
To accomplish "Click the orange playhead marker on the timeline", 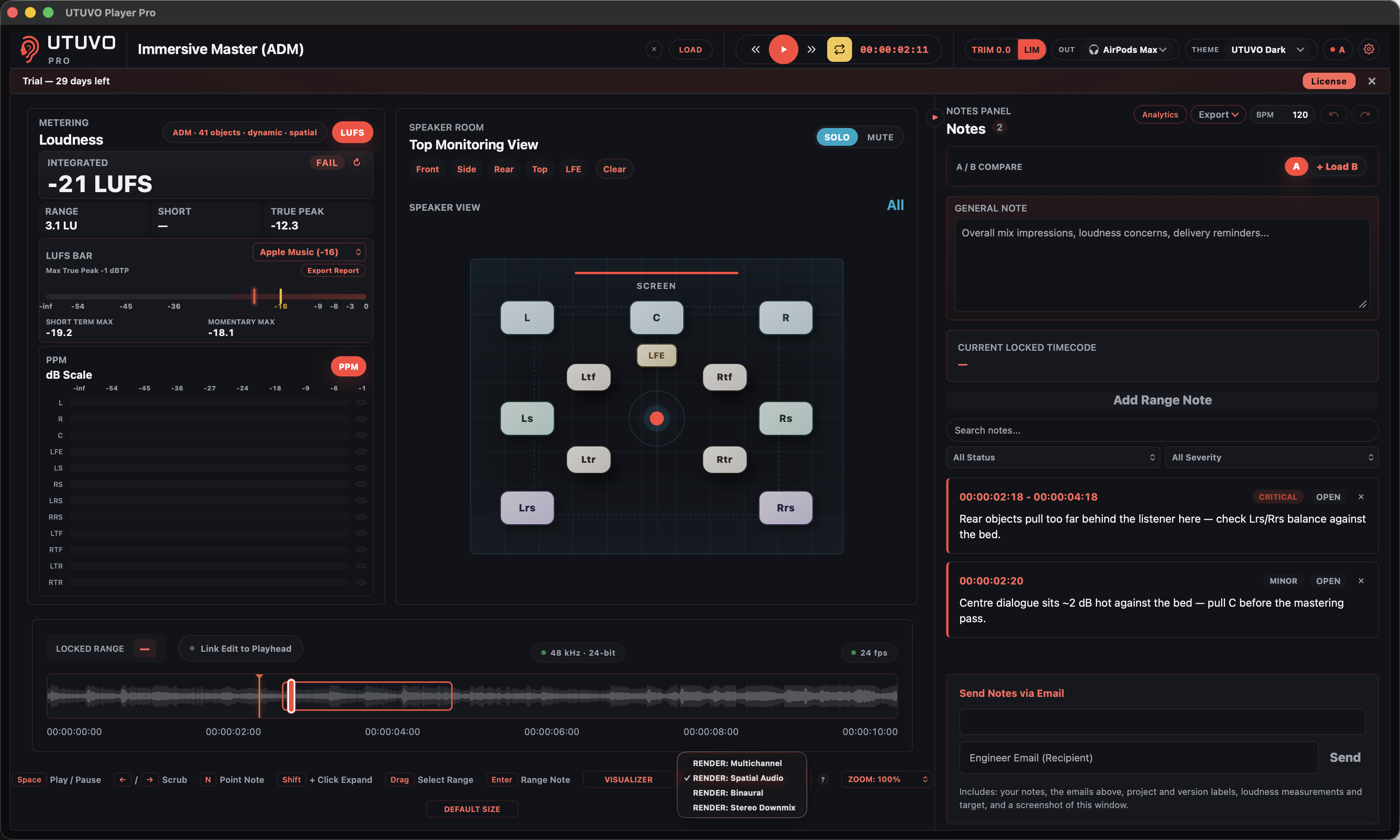I will pyautogui.click(x=259, y=696).
